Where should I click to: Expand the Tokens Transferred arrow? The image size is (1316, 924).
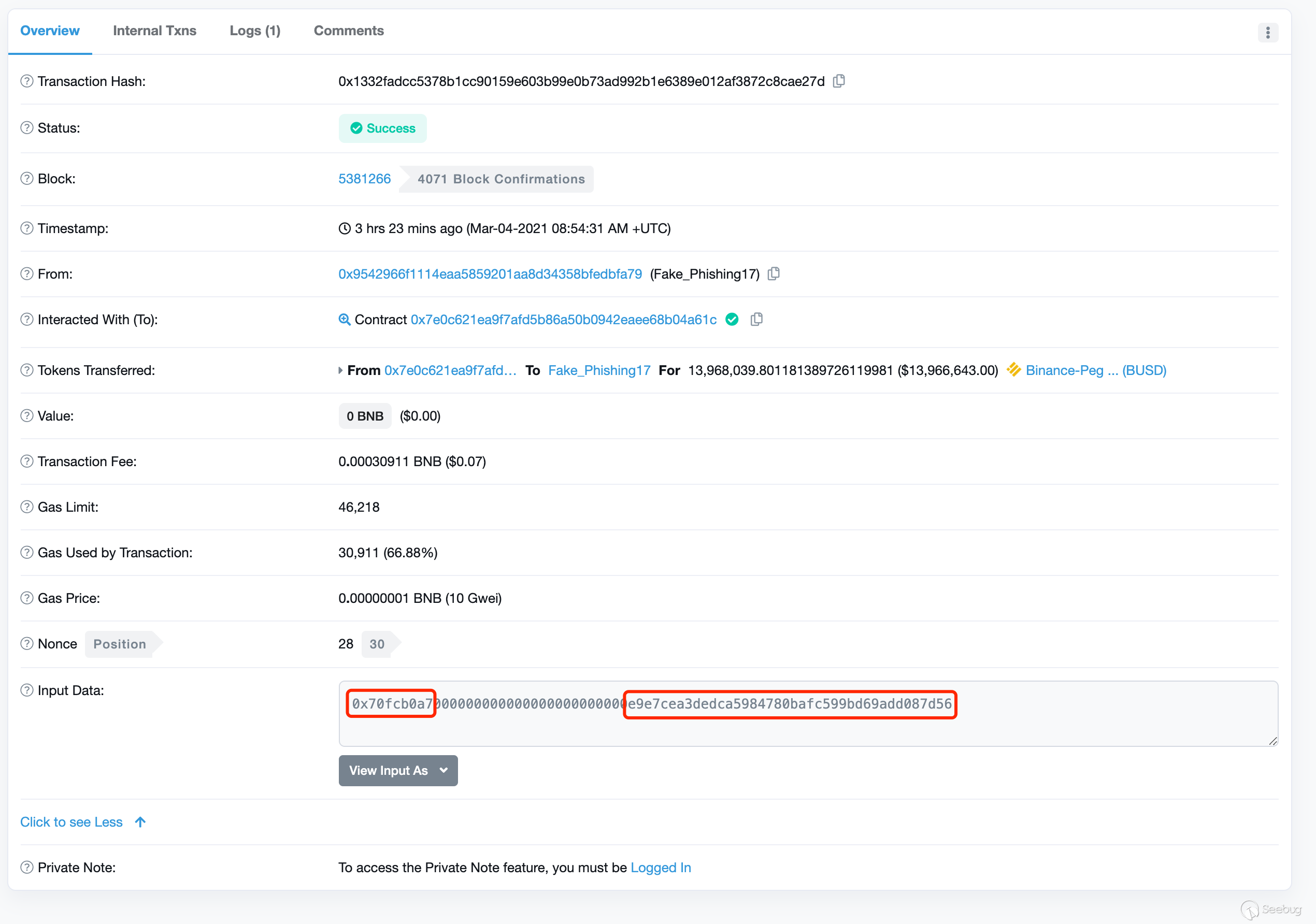pyautogui.click(x=340, y=370)
